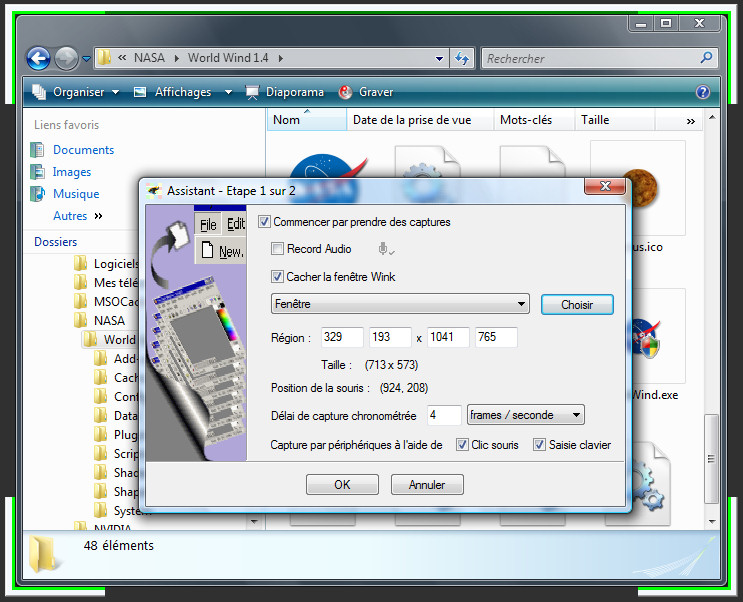Open recent pages dropdown beside navigation arrows
This screenshot has height=602, width=743.
pyautogui.click(x=86, y=59)
